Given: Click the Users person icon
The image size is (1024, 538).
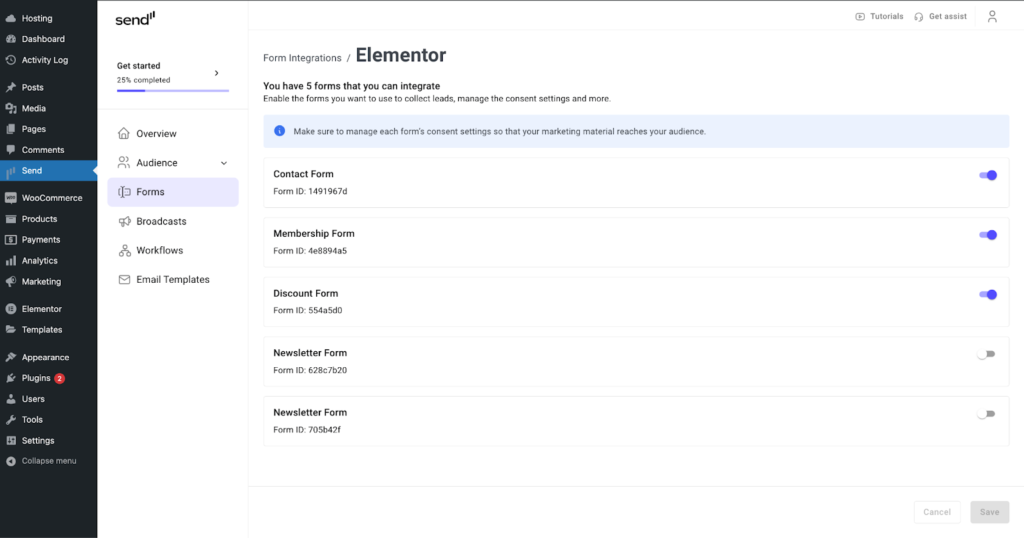Looking at the screenshot, I should 10,399.
